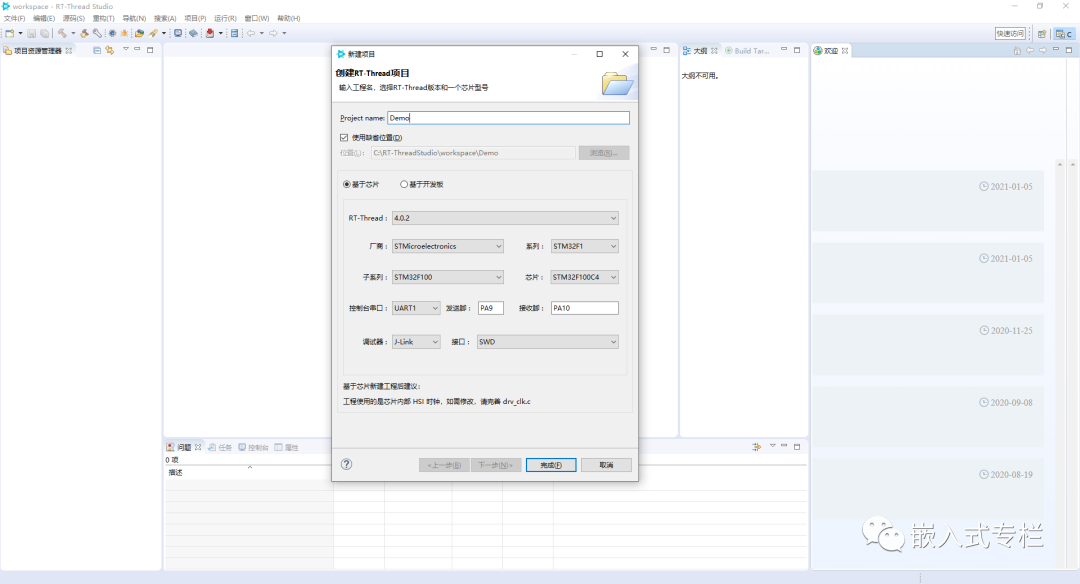1080x584 pixels.
Task: Click the PA9 transmit pin field
Action: click(x=491, y=308)
